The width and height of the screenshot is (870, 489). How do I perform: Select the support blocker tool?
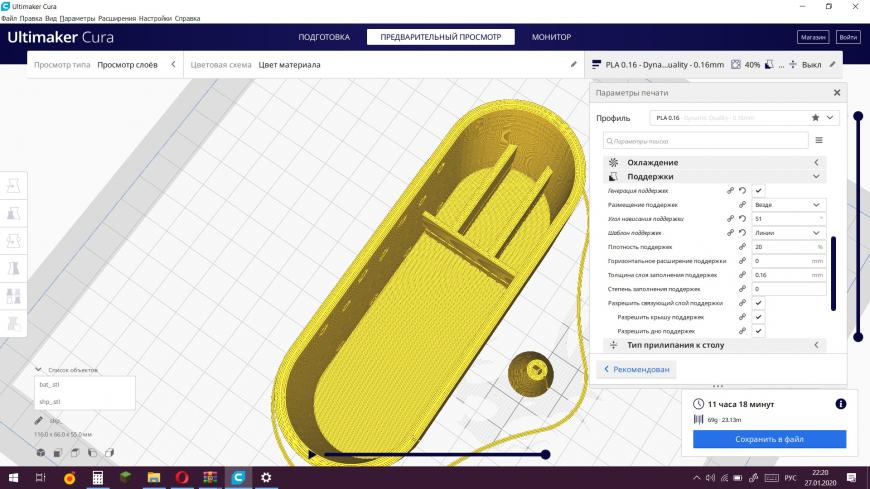coord(13,323)
